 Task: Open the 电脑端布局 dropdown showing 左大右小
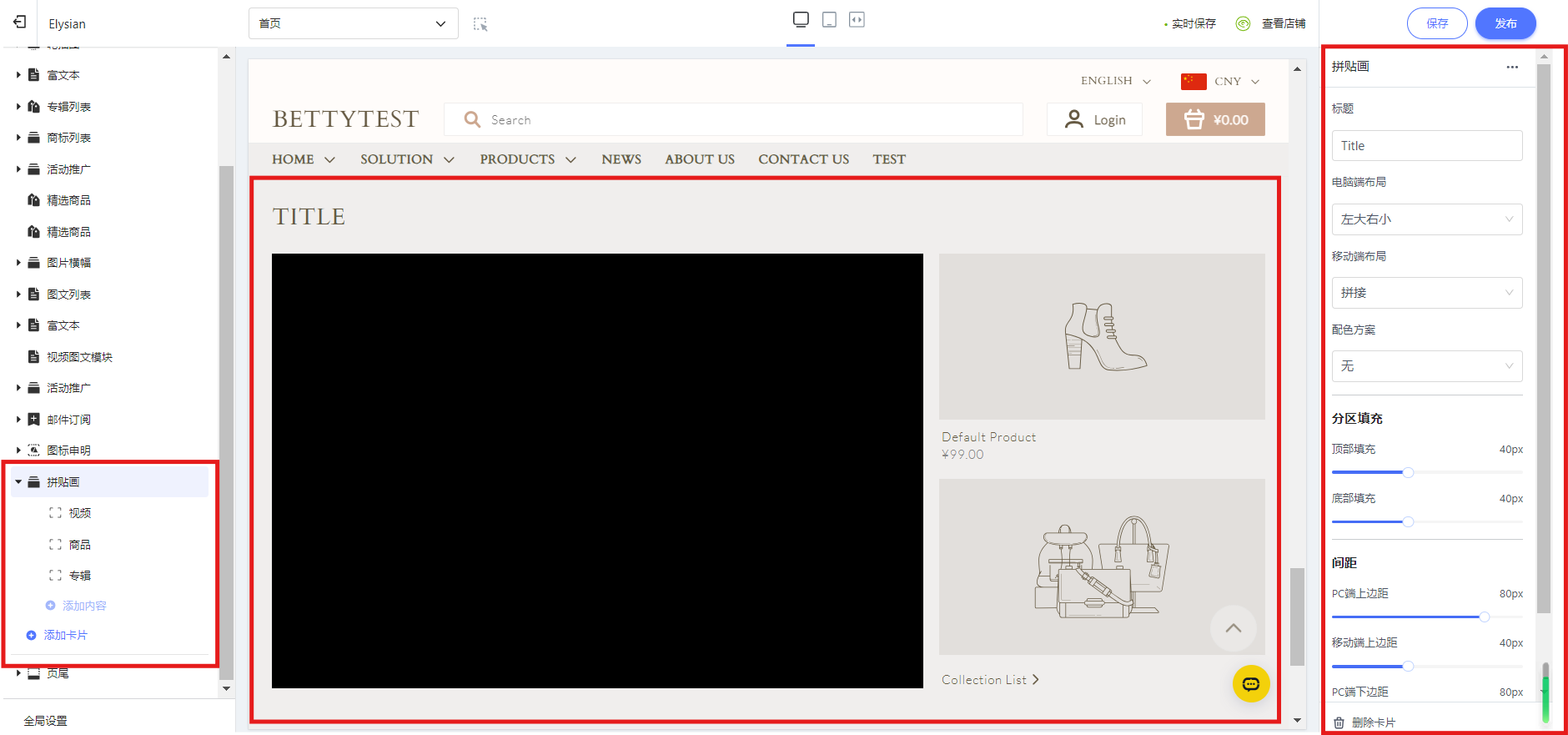(1426, 219)
